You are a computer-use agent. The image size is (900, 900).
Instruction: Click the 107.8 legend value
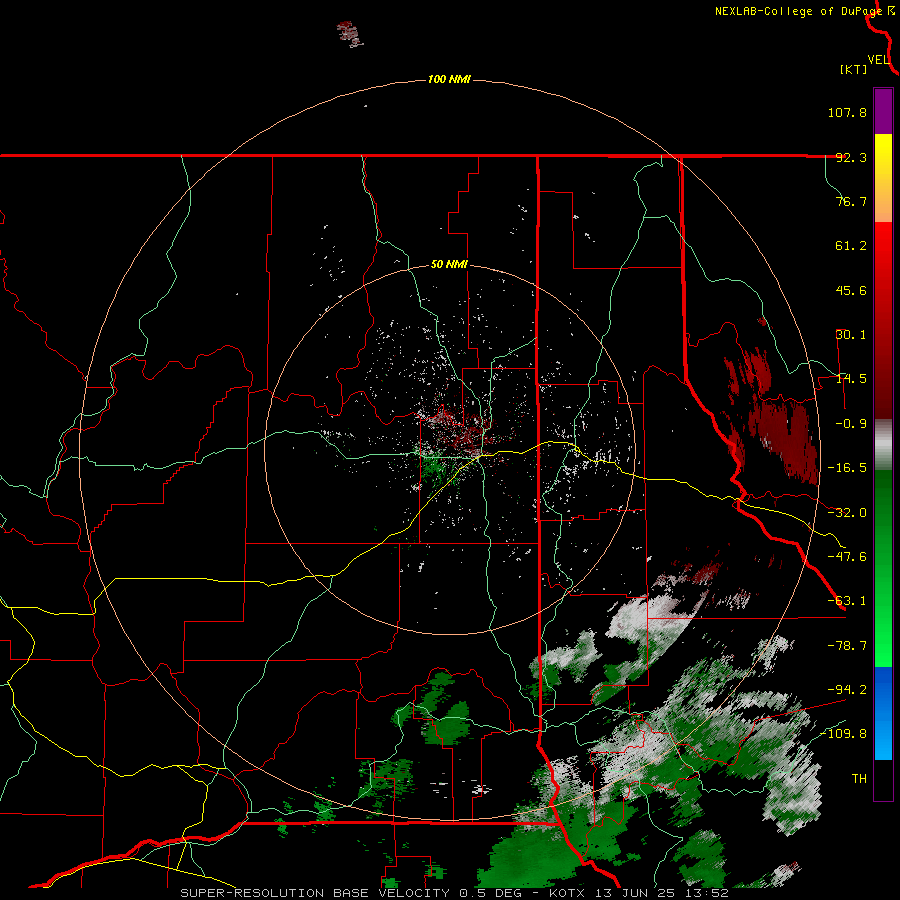847,112
